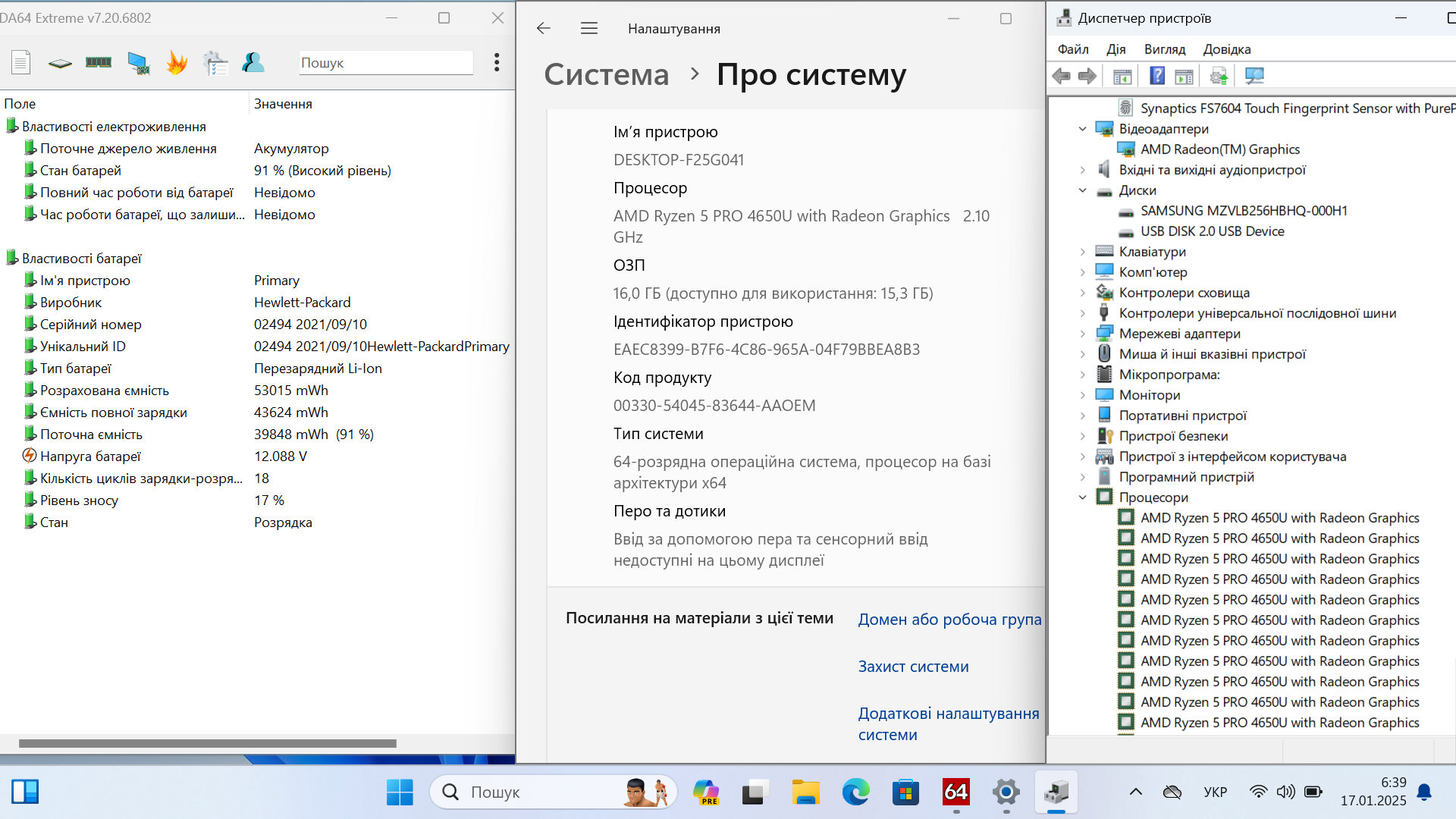The image size is (1456, 819).
Task: Show hidden system tray icons chevron
Action: pos(1135,792)
